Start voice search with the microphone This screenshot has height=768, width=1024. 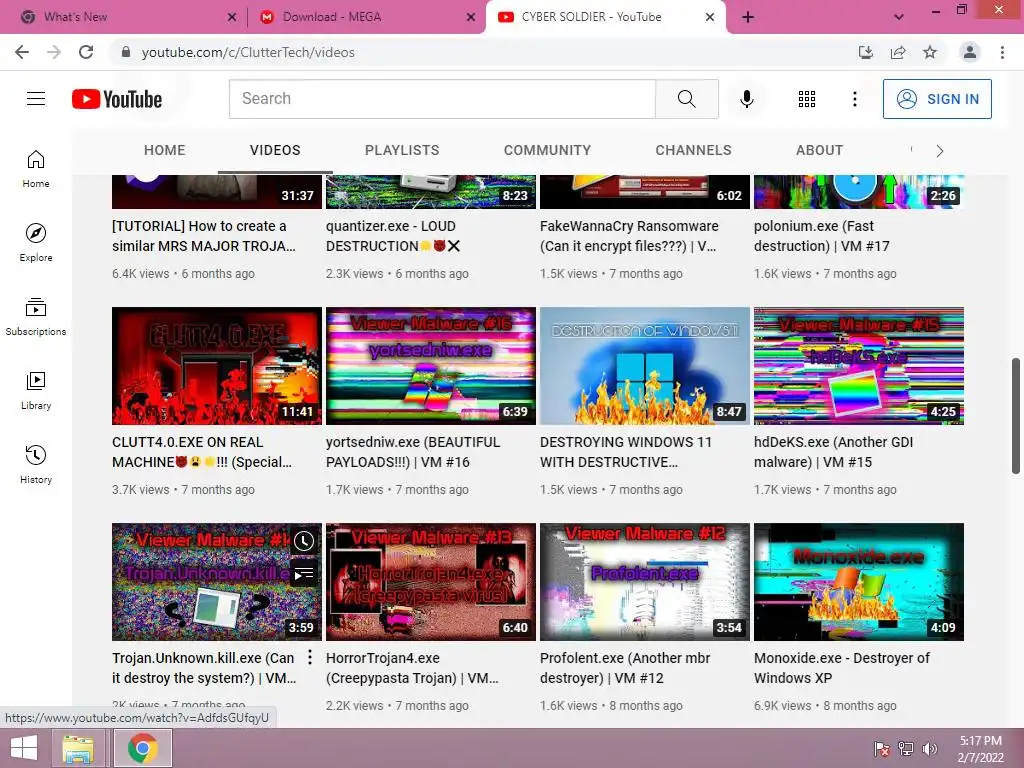(746, 99)
